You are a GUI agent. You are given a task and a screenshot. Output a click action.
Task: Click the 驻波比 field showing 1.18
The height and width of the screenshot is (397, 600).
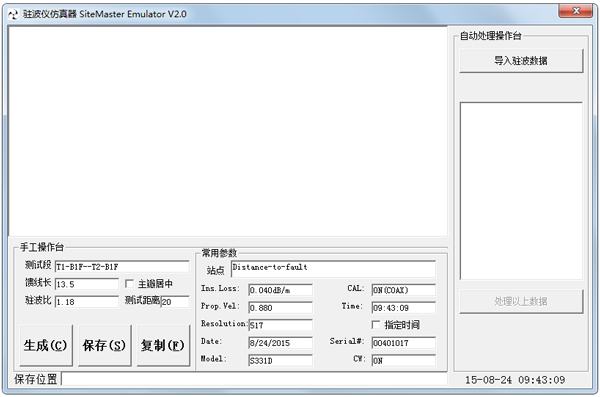tap(86, 302)
